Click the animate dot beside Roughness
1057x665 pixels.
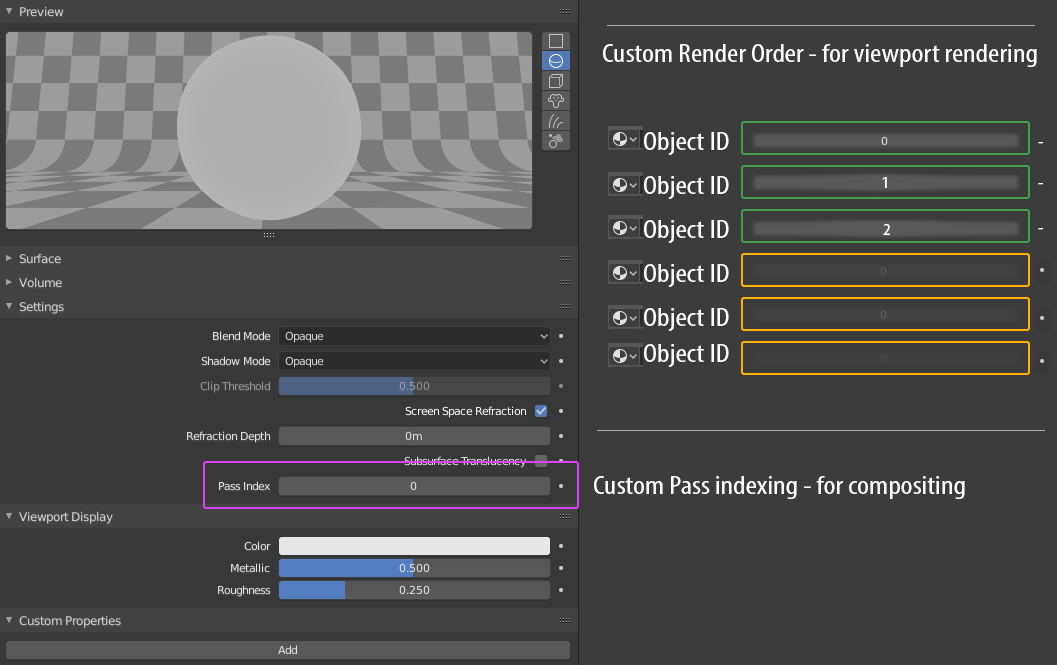pos(561,589)
